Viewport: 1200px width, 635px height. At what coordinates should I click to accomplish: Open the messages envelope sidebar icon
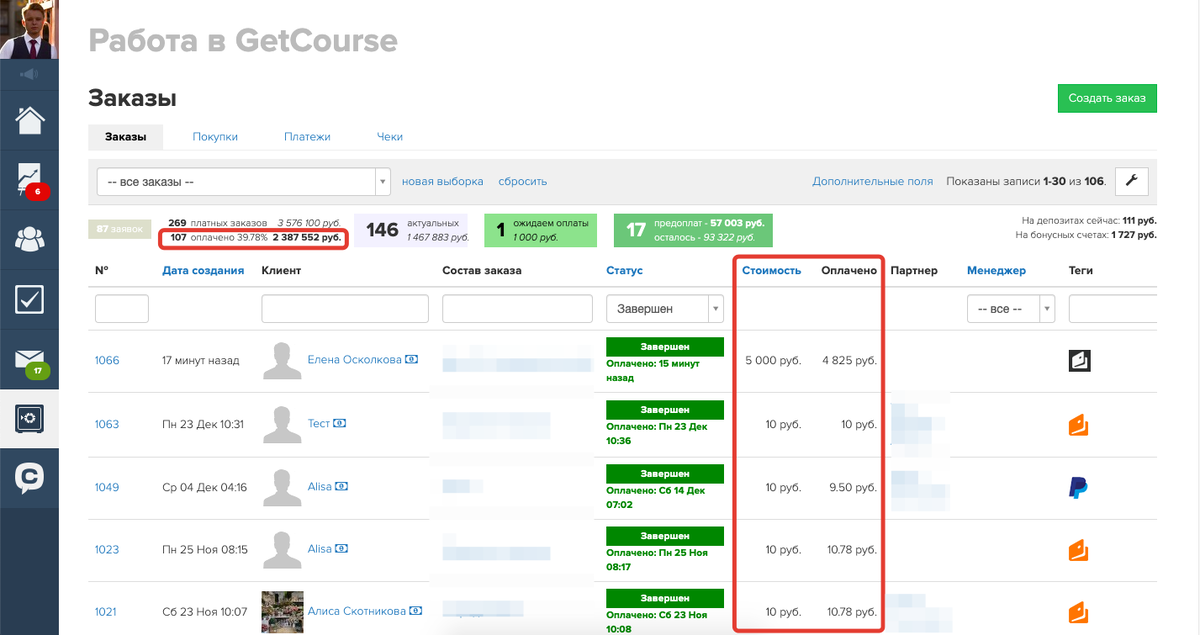(x=29, y=360)
